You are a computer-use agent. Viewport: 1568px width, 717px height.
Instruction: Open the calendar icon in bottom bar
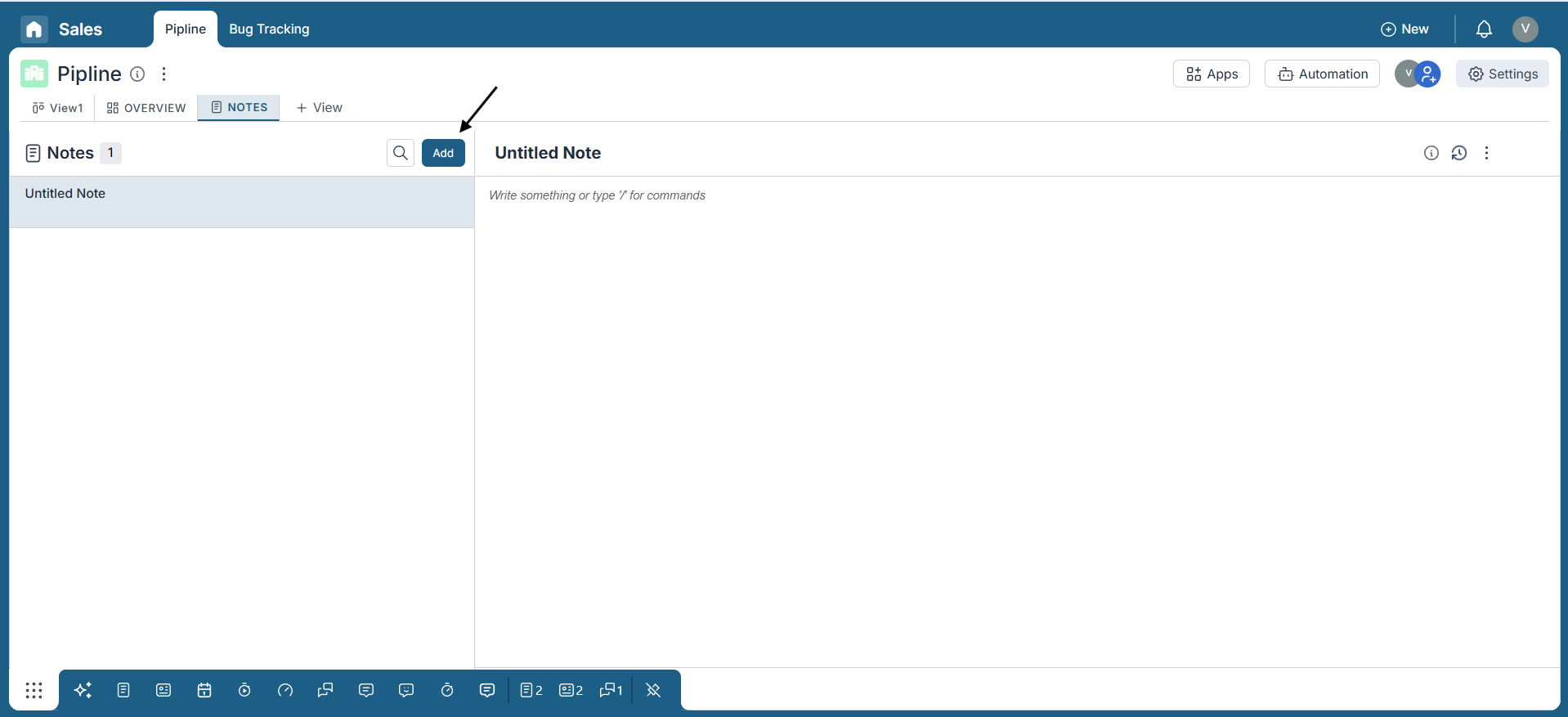tap(204, 690)
